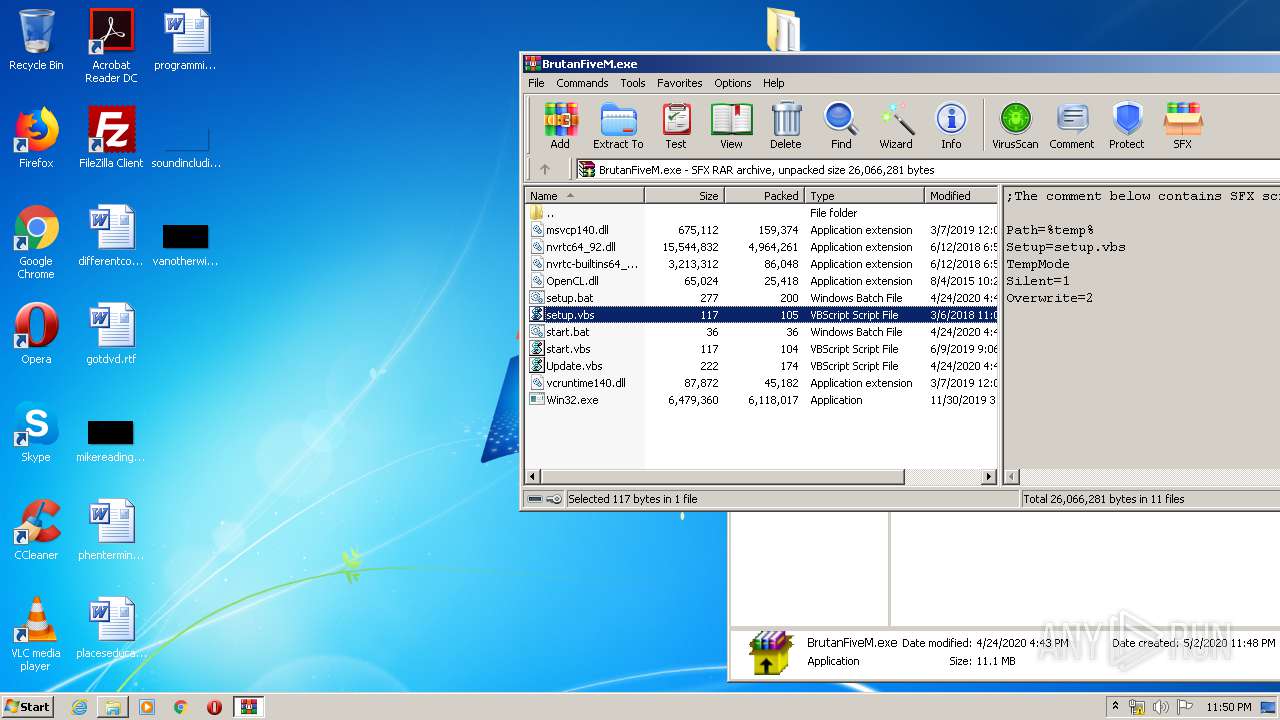Open Acrobat Reader DC desktop shortcut
This screenshot has height=720, width=1280.
pos(111,46)
